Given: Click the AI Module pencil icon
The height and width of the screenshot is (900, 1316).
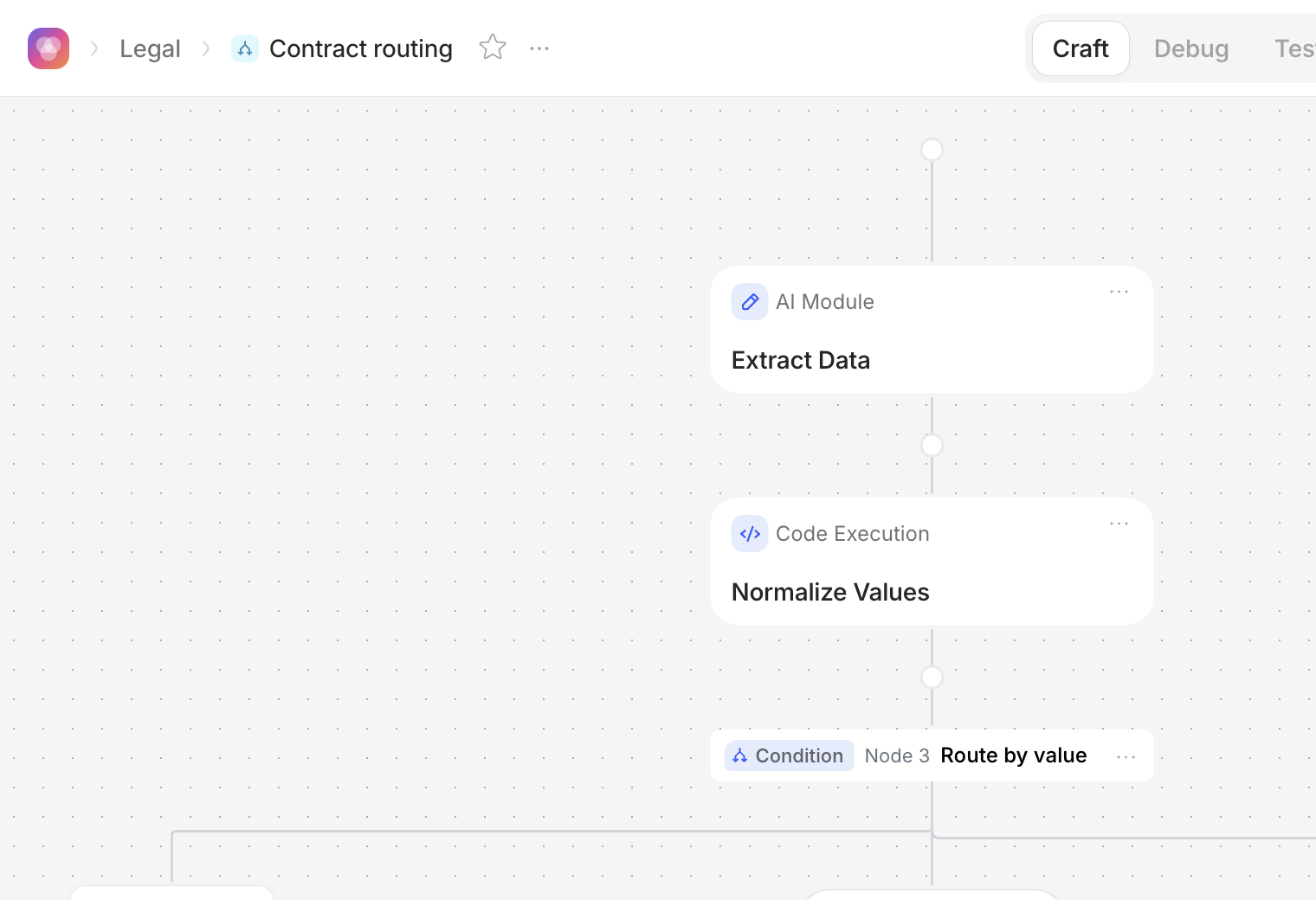Looking at the screenshot, I should tap(750, 302).
